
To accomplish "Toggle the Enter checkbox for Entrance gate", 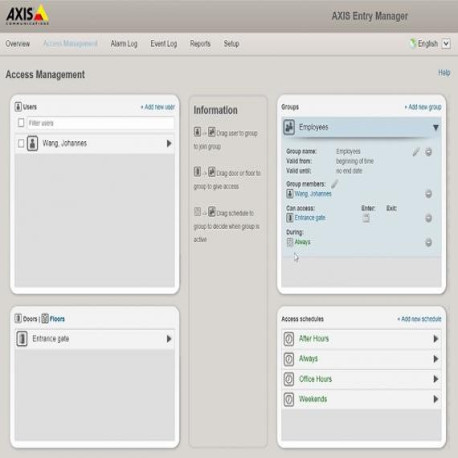I will pos(366,218).
